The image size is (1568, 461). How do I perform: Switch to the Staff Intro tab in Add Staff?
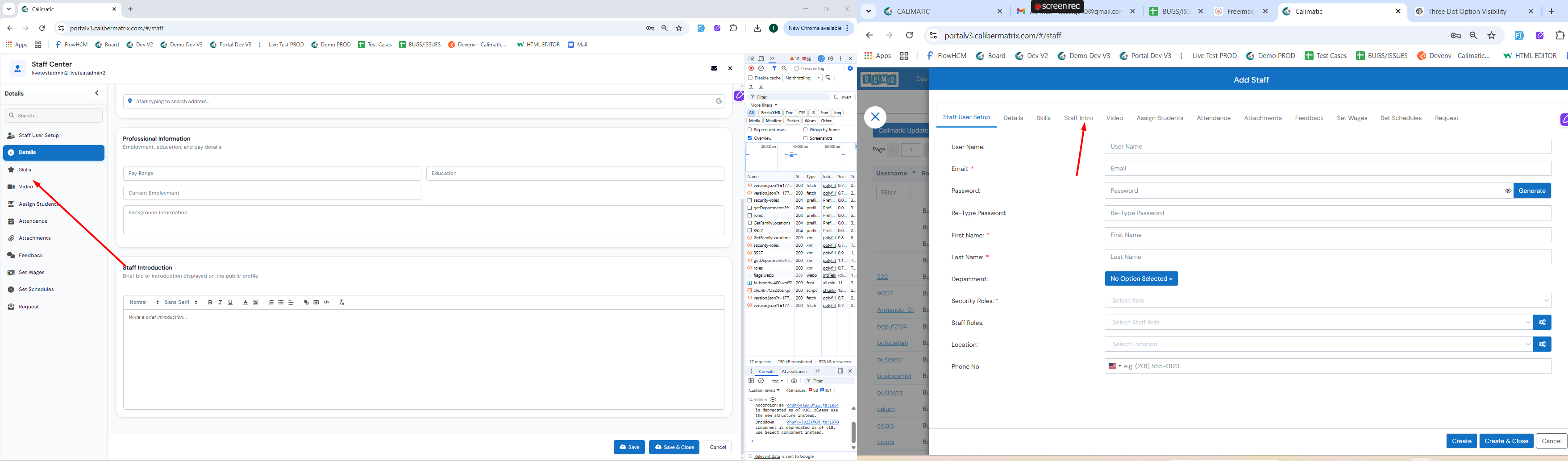1078,118
